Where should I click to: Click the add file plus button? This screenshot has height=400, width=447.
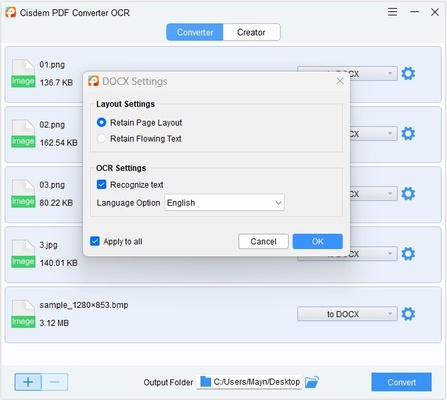[x=28, y=382]
